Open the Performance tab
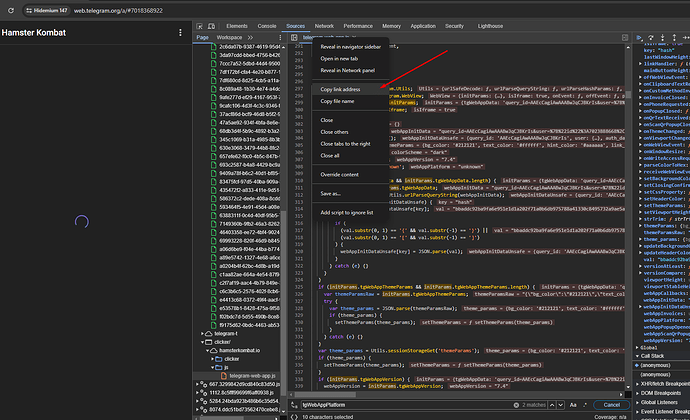 (358, 26)
